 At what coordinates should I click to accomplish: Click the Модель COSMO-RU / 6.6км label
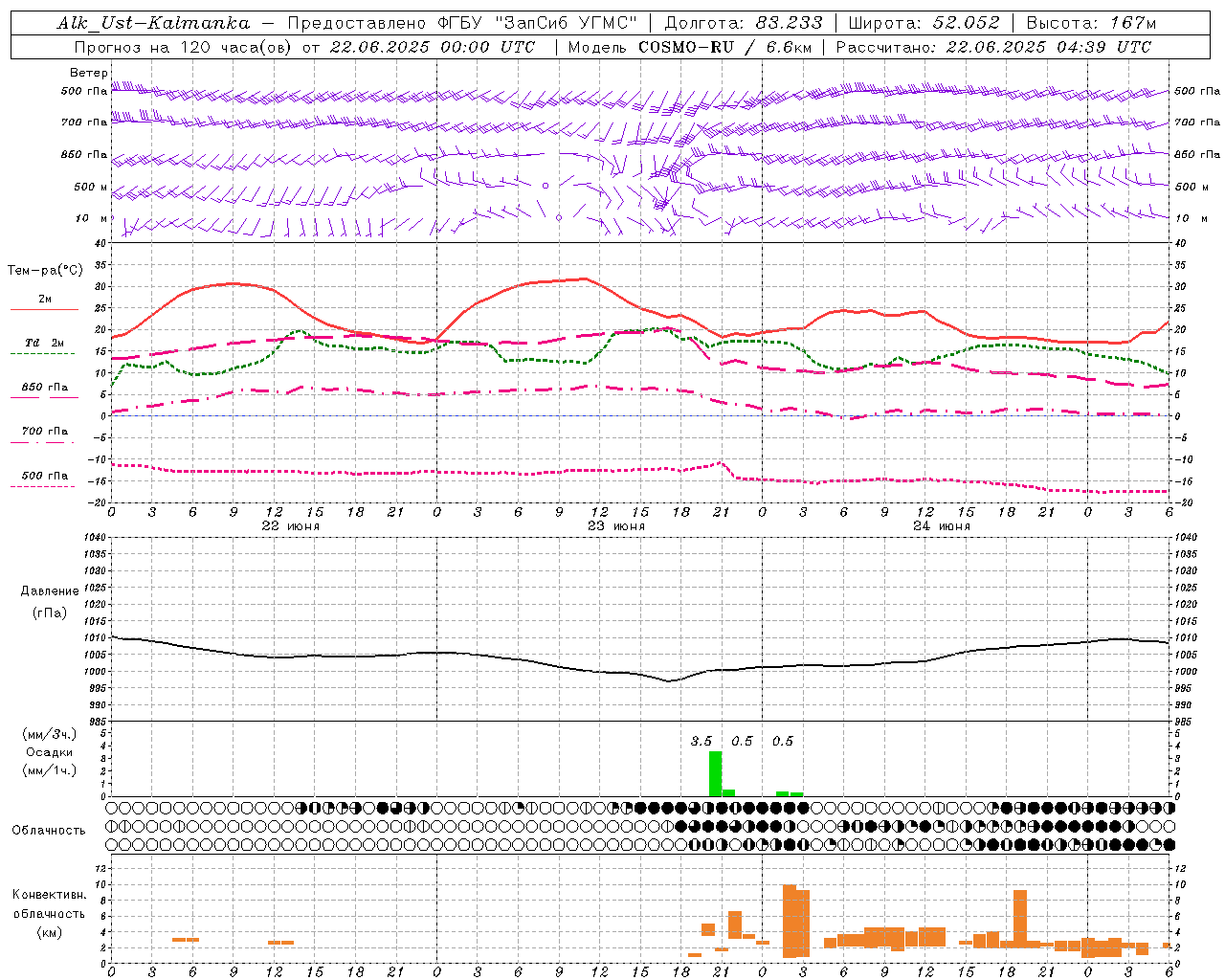coord(689,47)
